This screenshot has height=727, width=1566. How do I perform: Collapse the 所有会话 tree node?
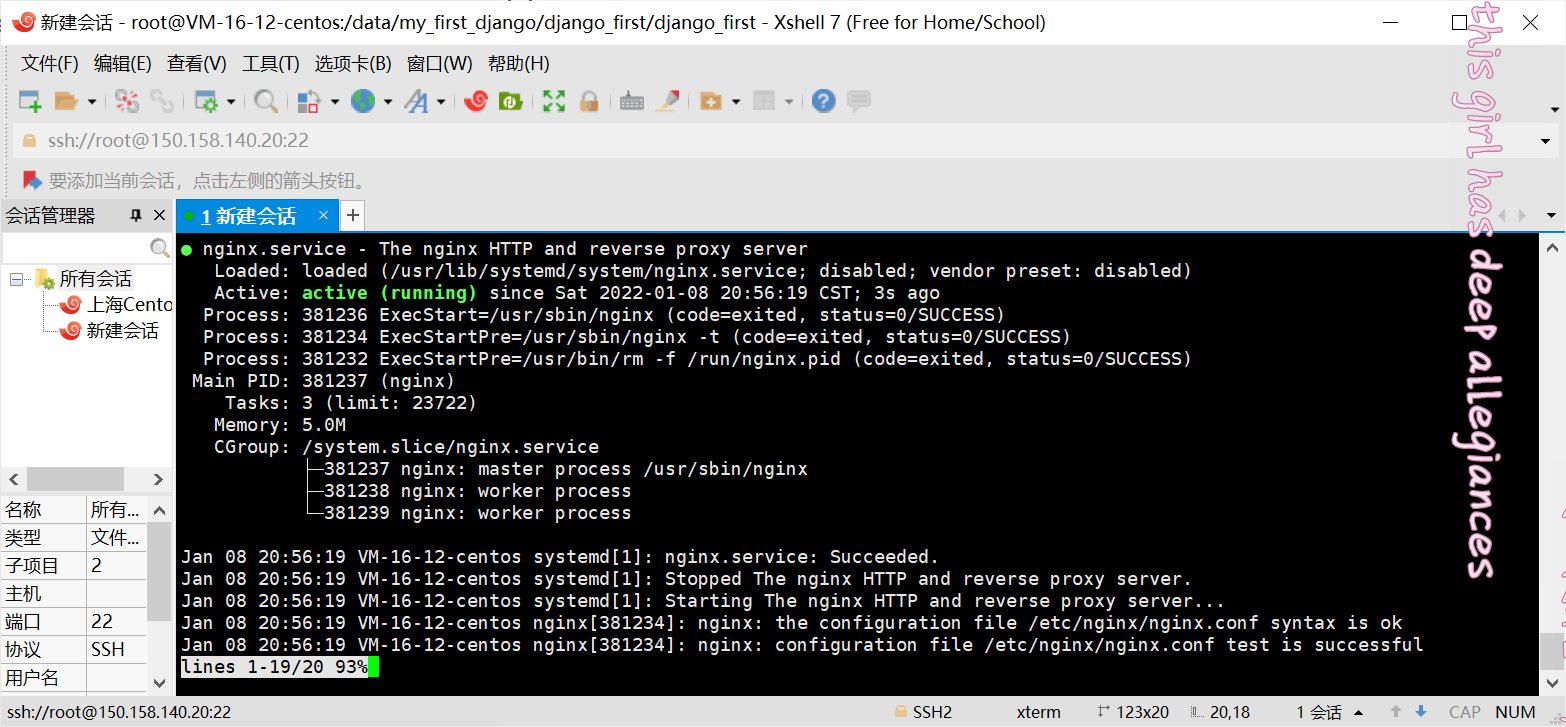pyautogui.click(x=16, y=279)
